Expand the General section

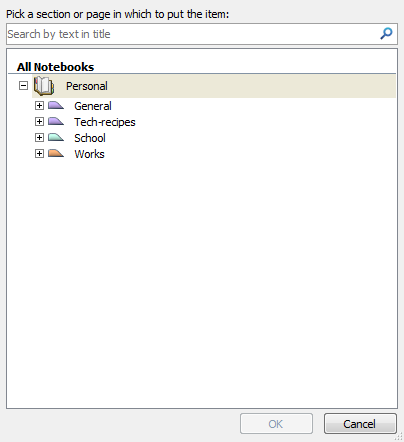pos(39,105)
